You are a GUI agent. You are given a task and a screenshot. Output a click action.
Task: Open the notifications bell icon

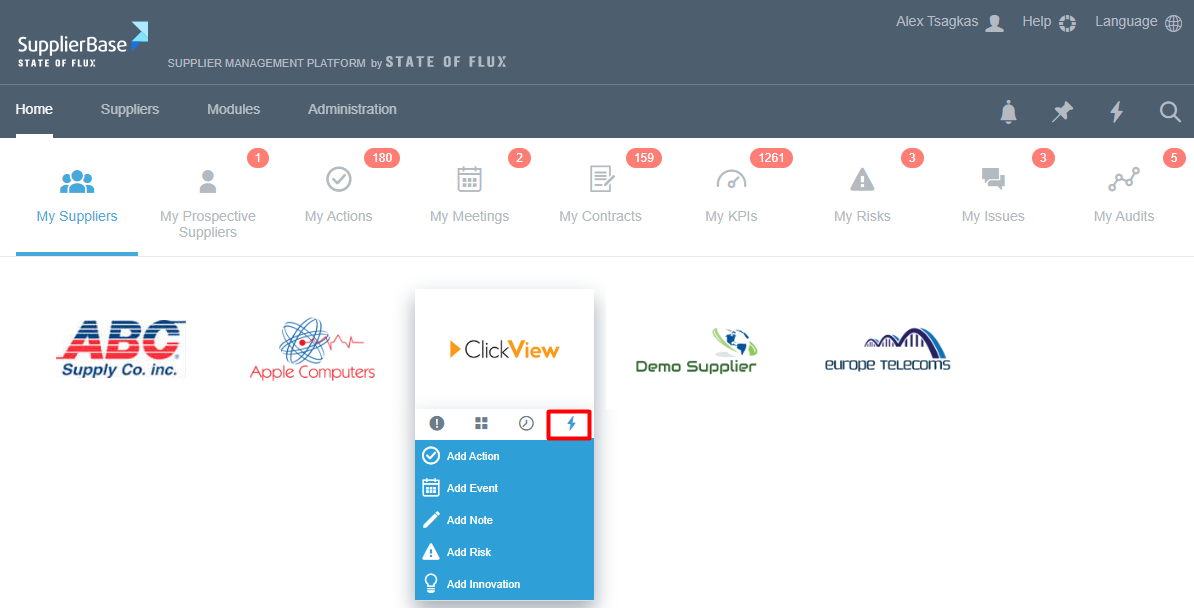[1009, 112]
